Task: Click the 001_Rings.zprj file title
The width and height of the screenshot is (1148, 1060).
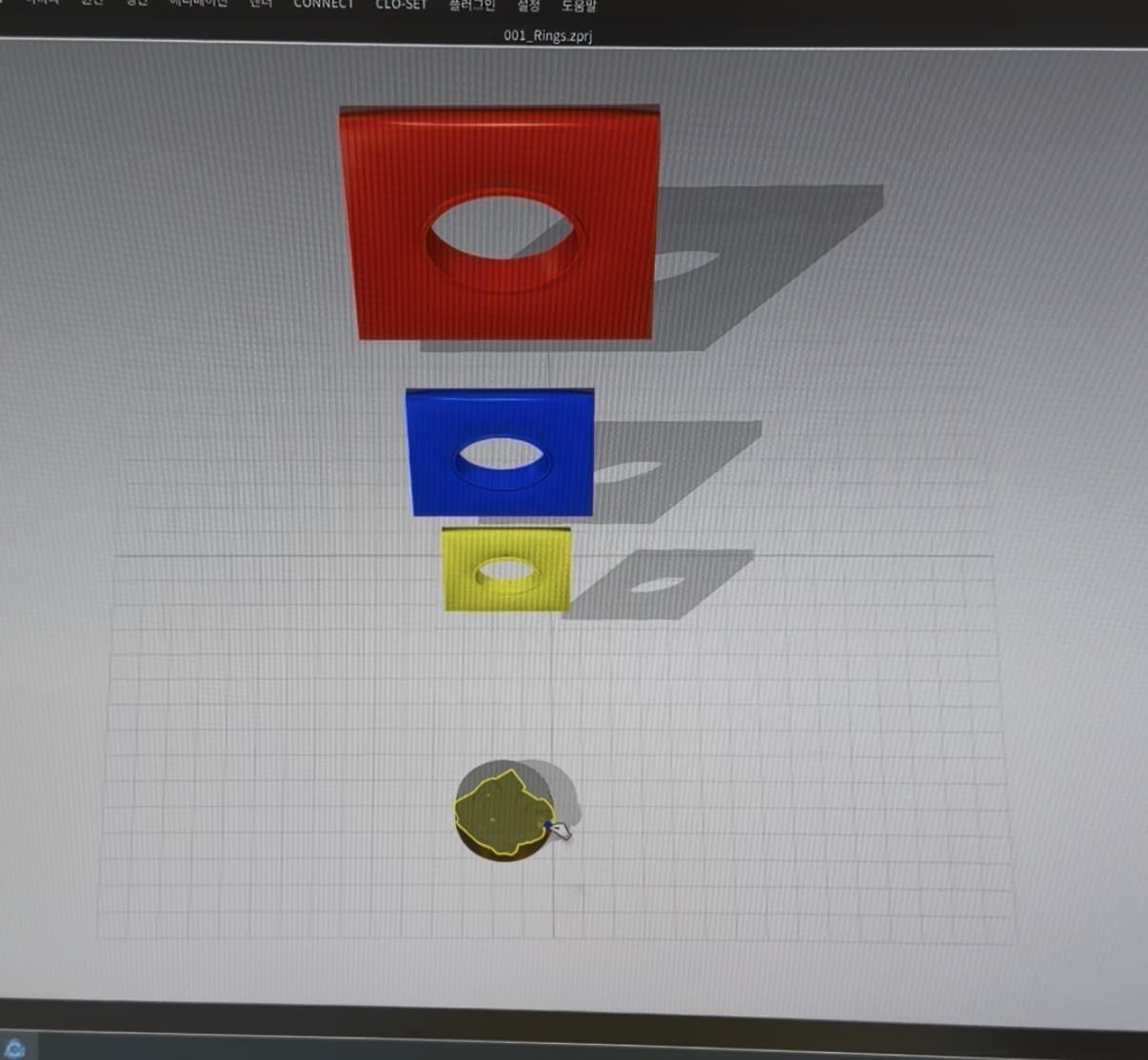Action: [x=548, y=36]
